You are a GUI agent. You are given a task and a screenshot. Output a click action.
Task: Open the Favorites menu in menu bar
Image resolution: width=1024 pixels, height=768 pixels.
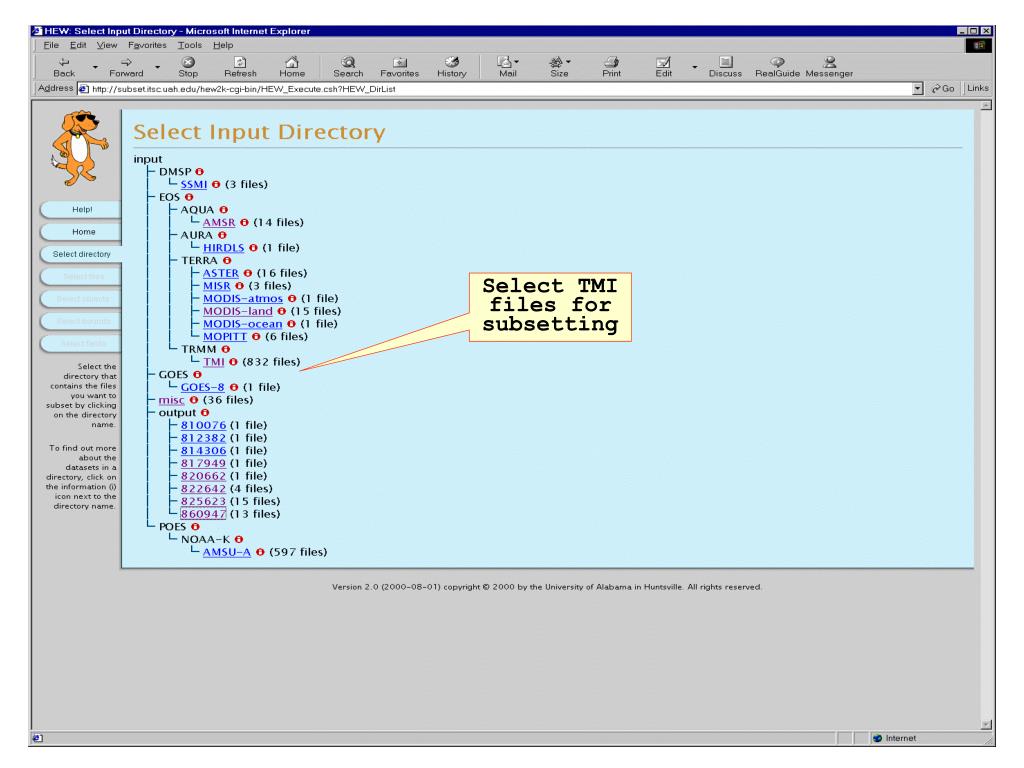(x=147, y=46)
